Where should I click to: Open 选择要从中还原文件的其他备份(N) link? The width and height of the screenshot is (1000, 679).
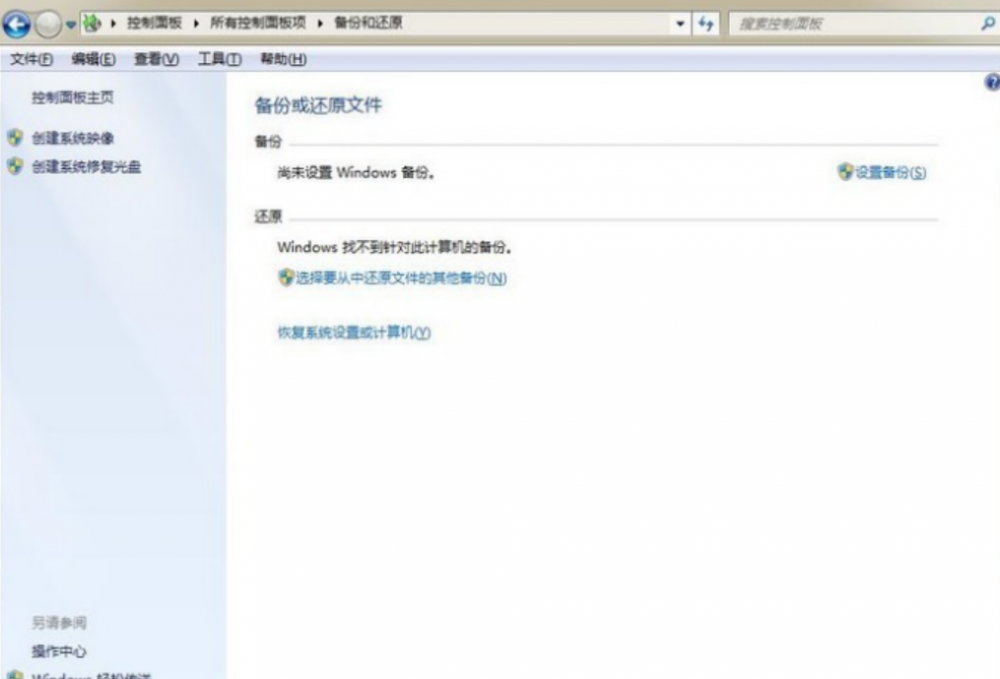pyautogui.click(x=401, y=278)
